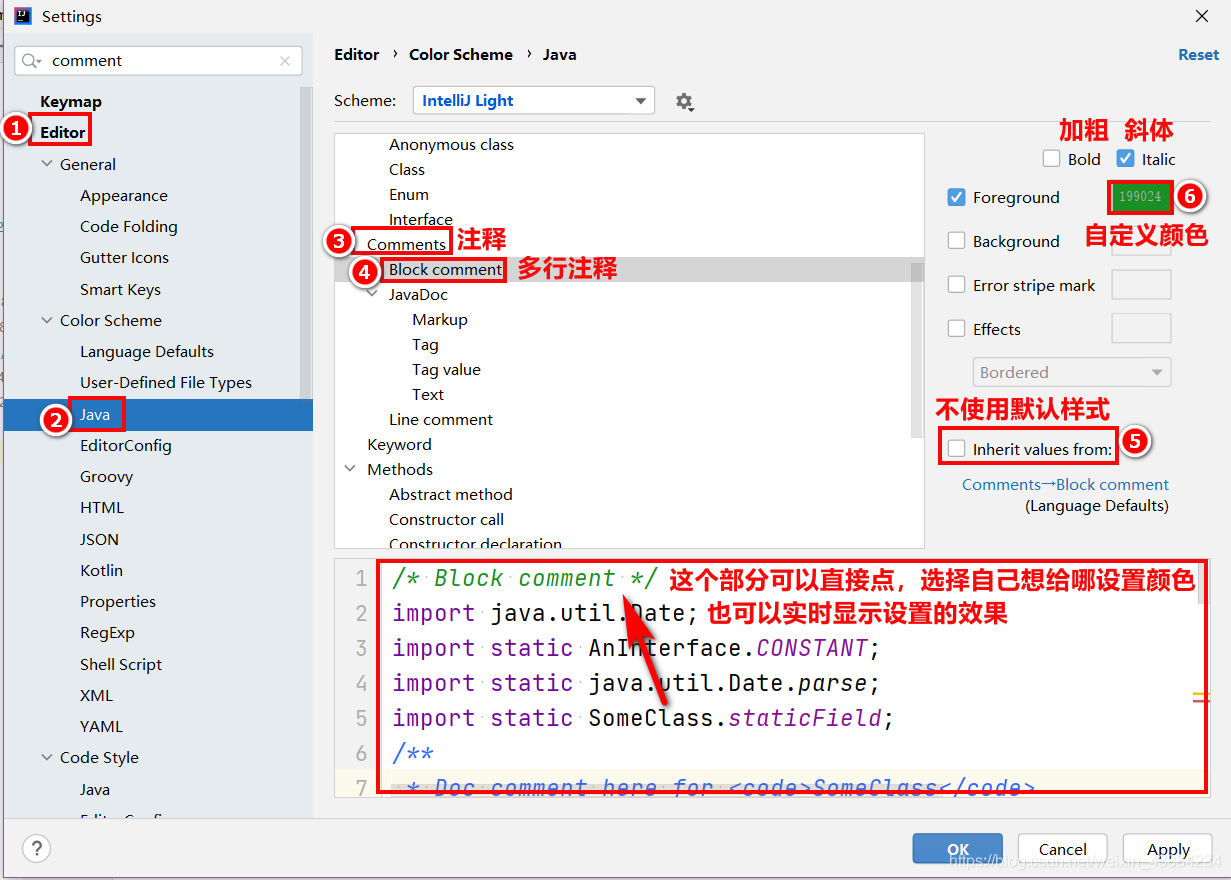Open the Bordered effects dropdown
Screen dimensions: 1231x880
(1071, 372)
